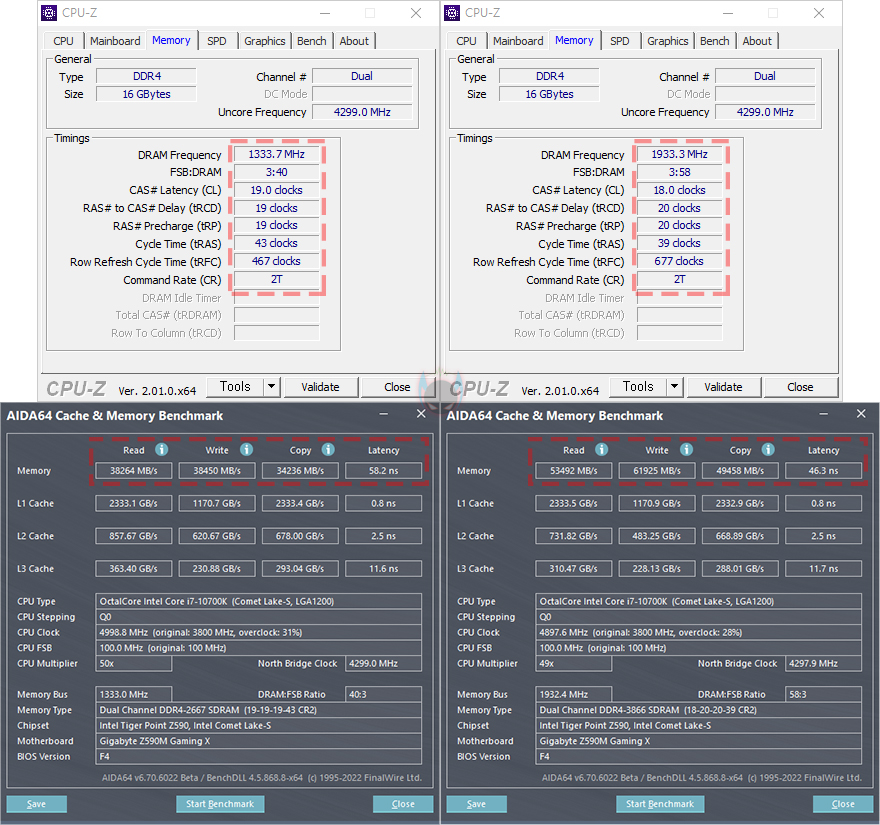
Task: Click the 38264 MB/s memory read field
Action: pos(134,470)
